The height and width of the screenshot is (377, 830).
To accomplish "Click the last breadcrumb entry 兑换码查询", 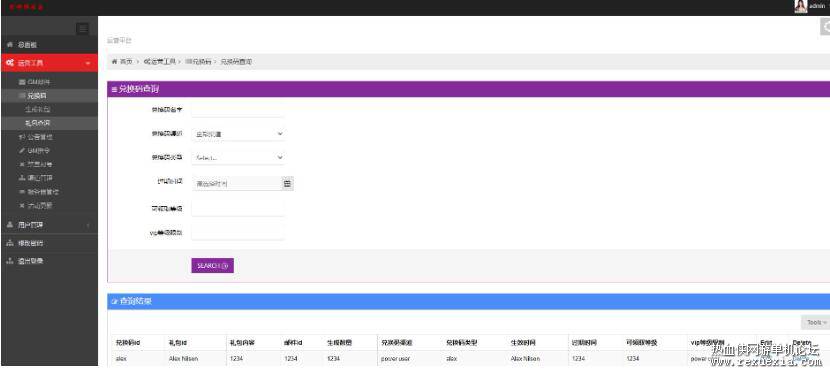I will click(x=236, y=61).
